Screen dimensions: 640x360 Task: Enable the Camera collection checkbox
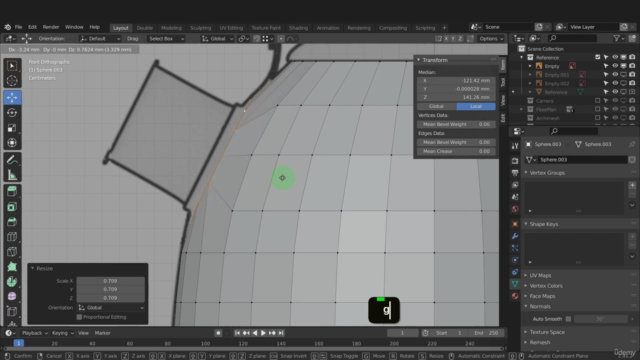click(598, 100)
